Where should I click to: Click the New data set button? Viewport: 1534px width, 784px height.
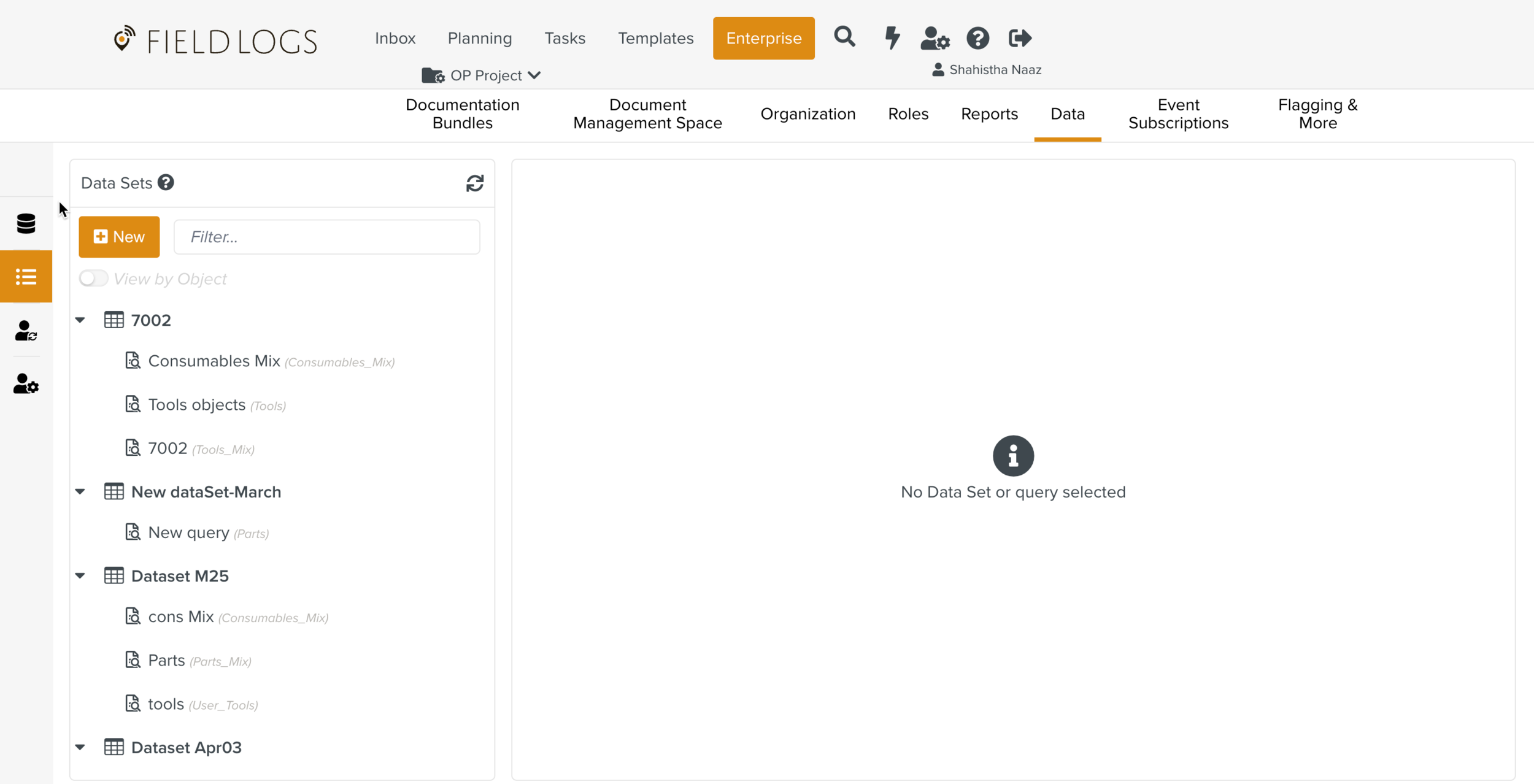pyautogui.click(x=119, y=237)
